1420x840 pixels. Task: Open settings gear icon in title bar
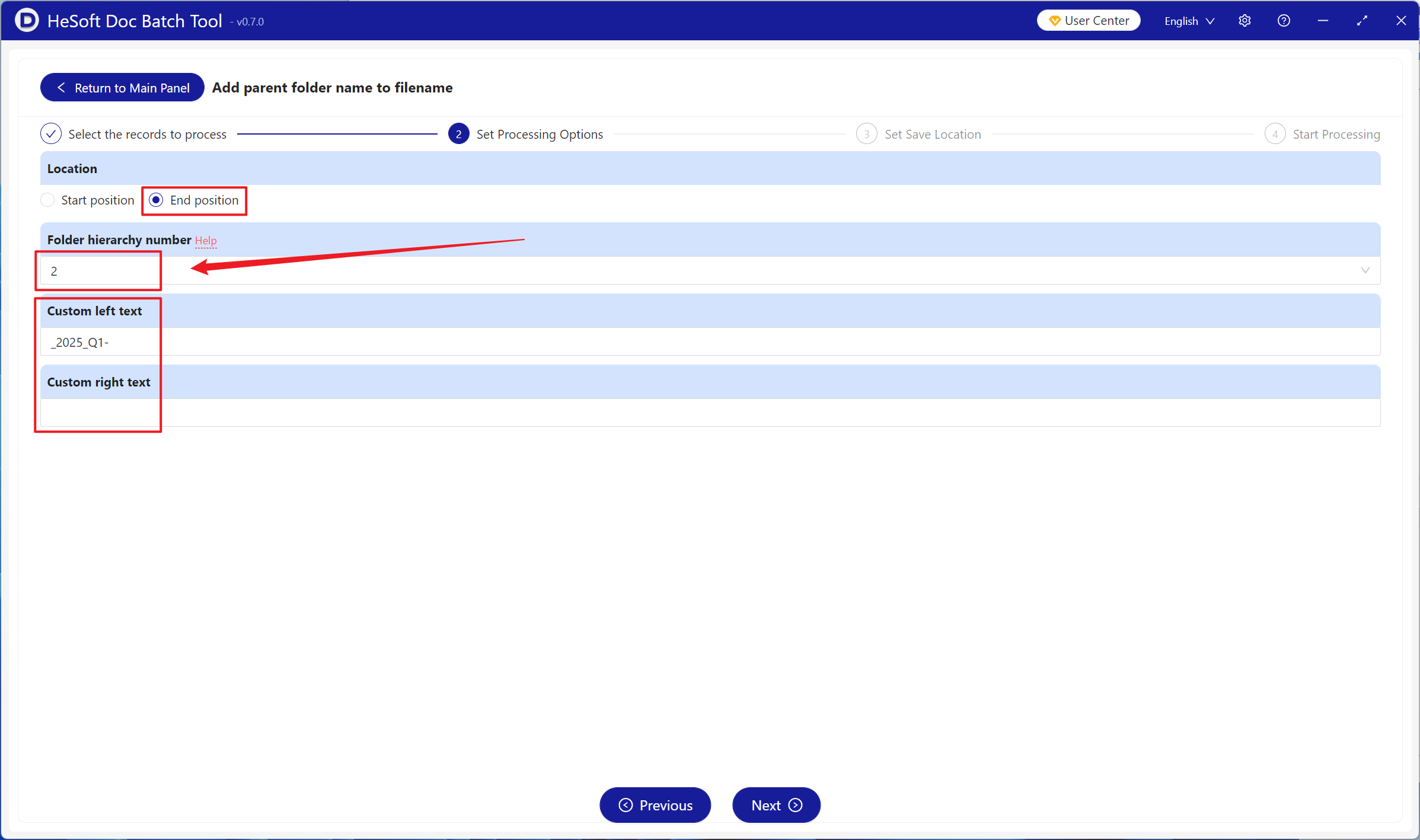(1245, 21)
